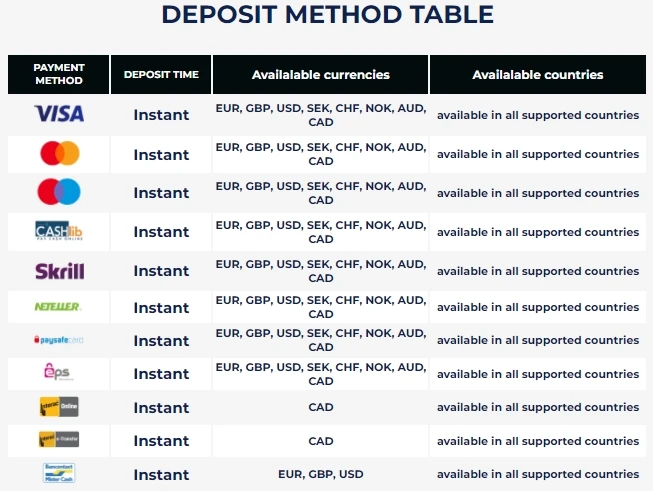Pick the Interac e-Transfer logo

[x=59, y=440]
